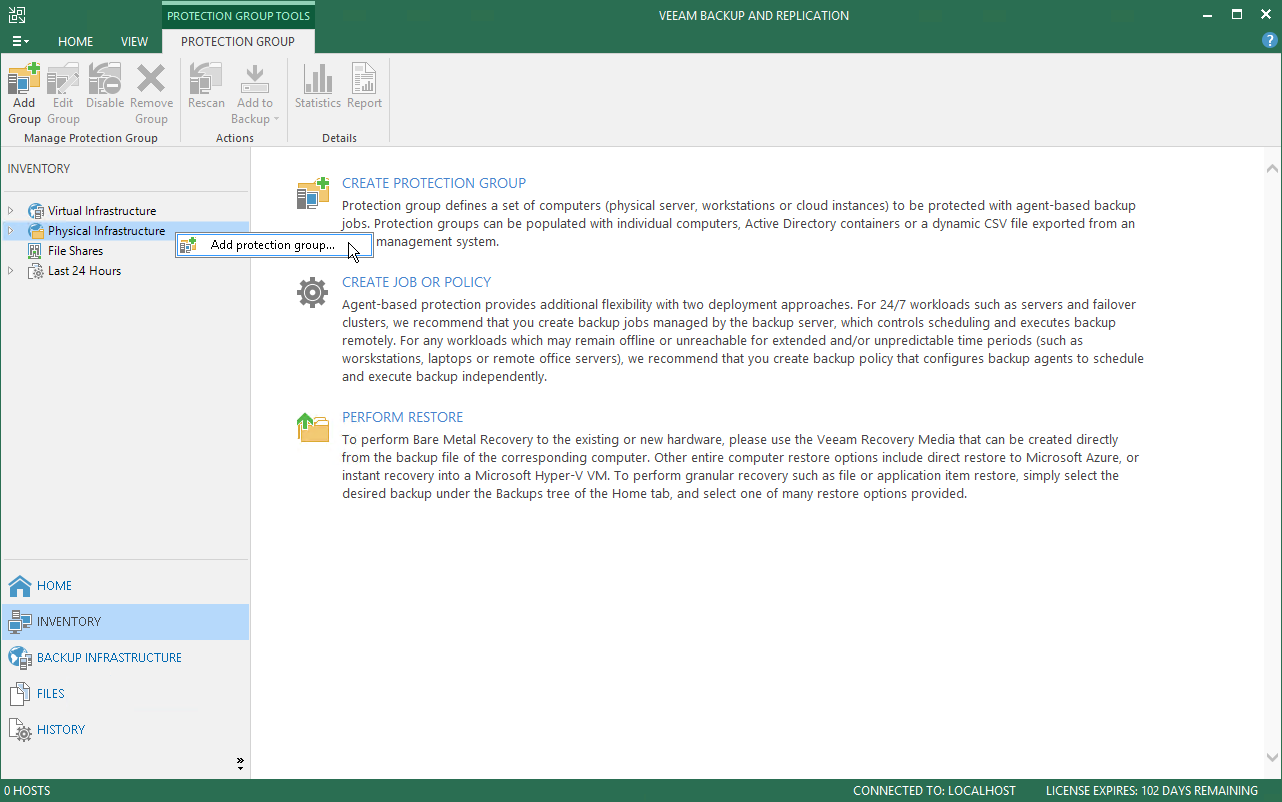Open the PERFORM RESTORE link

(402, 417)
